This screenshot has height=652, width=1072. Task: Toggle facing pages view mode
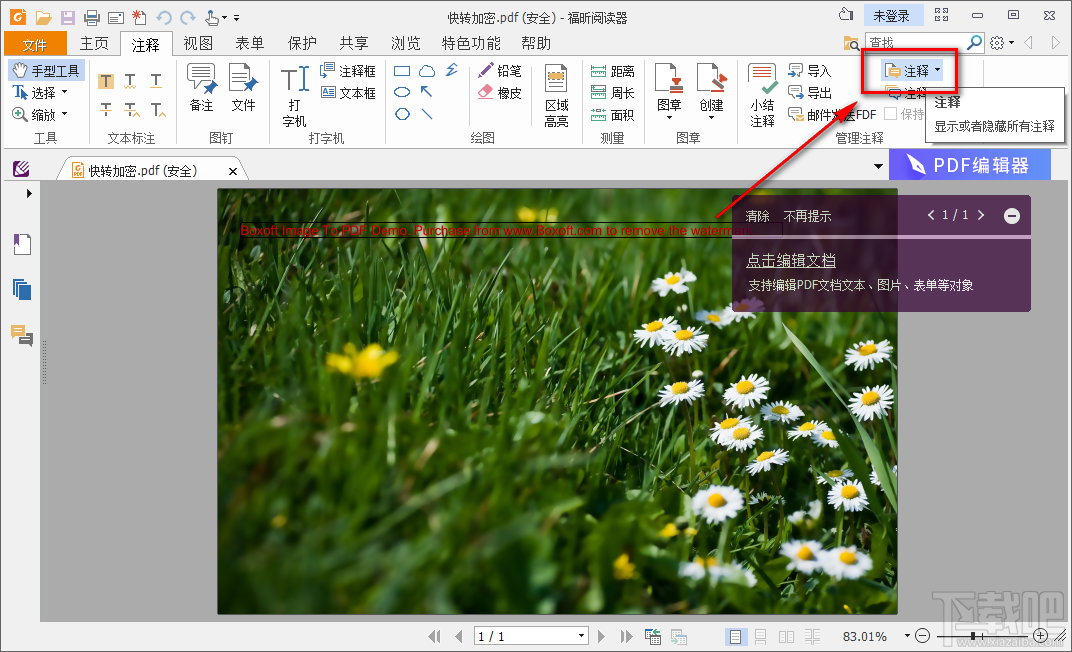click(x=786, y=636)
